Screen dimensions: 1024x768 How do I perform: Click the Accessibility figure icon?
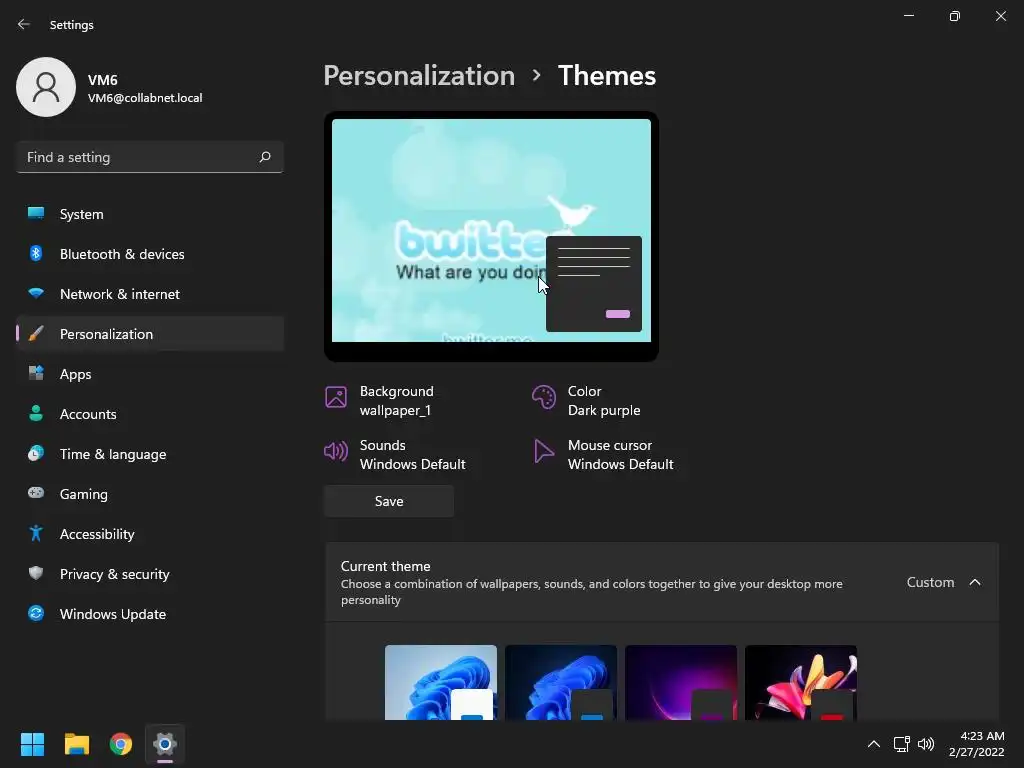click(x=36, y=534)
